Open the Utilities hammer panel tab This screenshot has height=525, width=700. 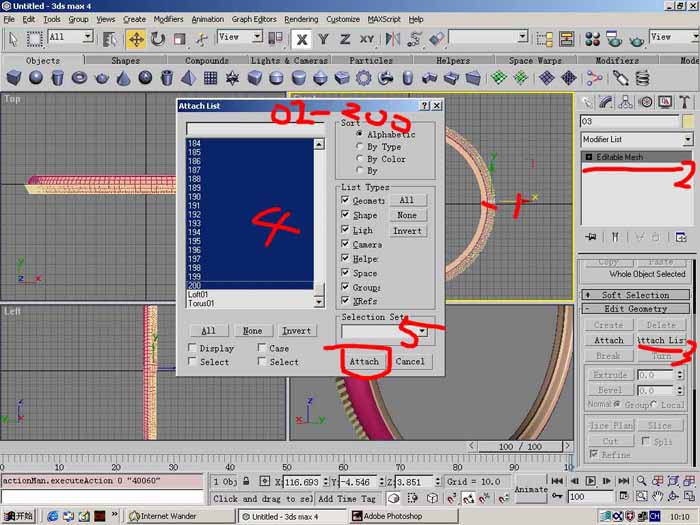point(684,103)
